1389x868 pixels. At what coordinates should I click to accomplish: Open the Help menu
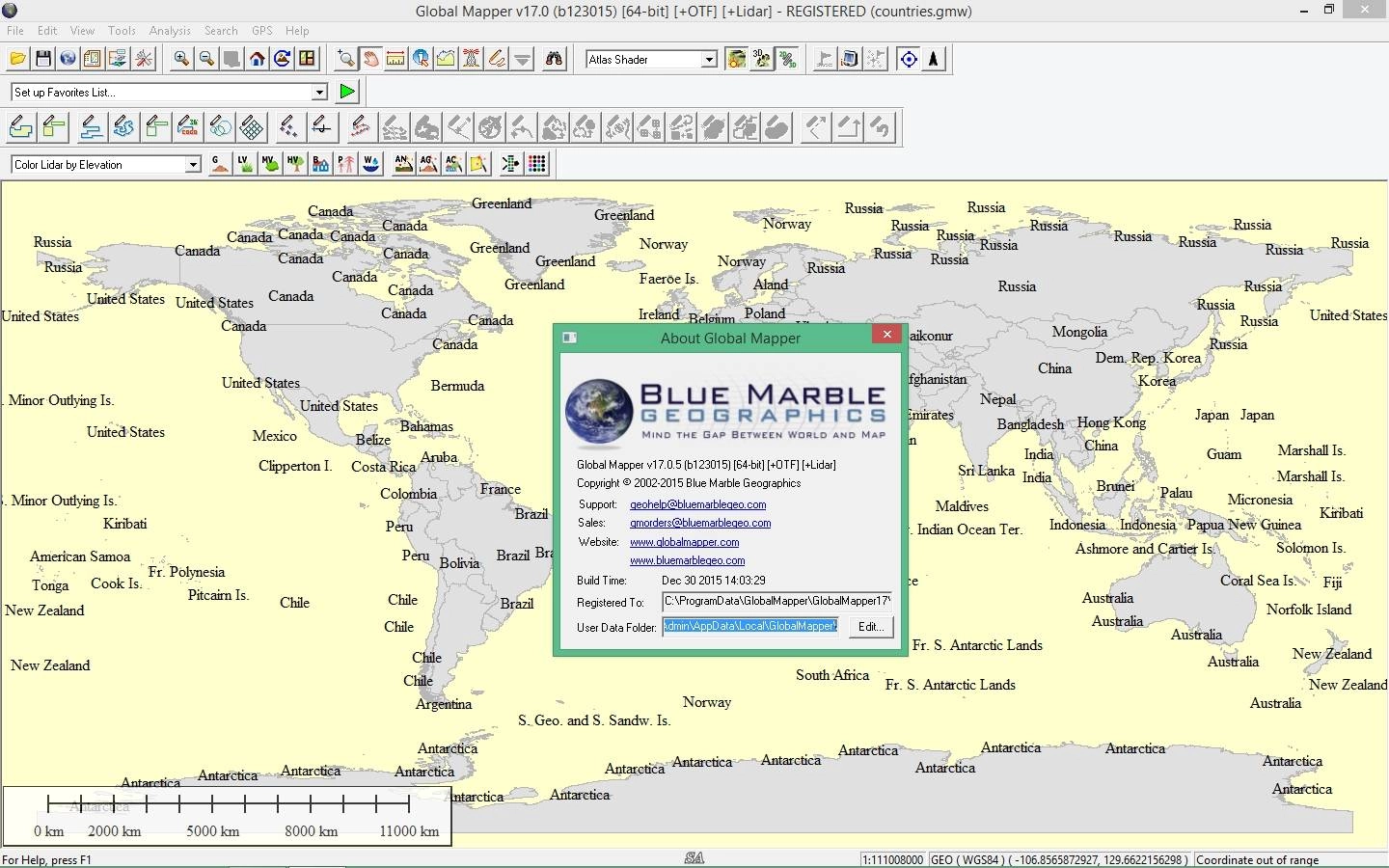pos(297,31)
